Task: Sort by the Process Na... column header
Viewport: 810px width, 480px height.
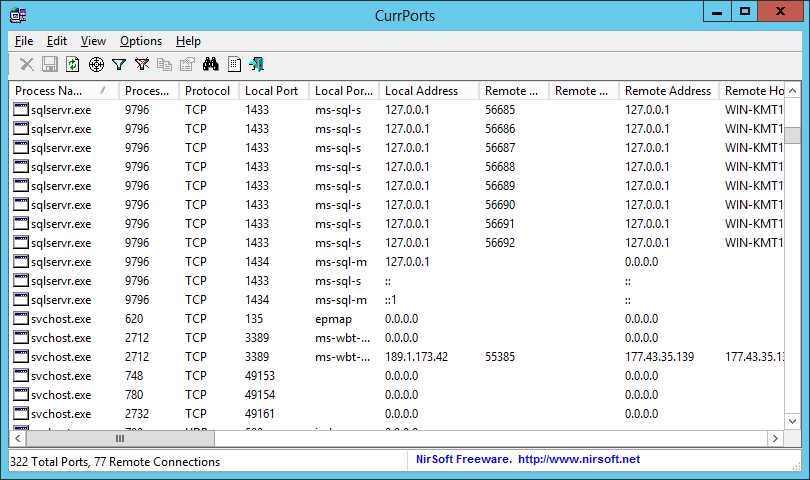Action: (64, 90)
